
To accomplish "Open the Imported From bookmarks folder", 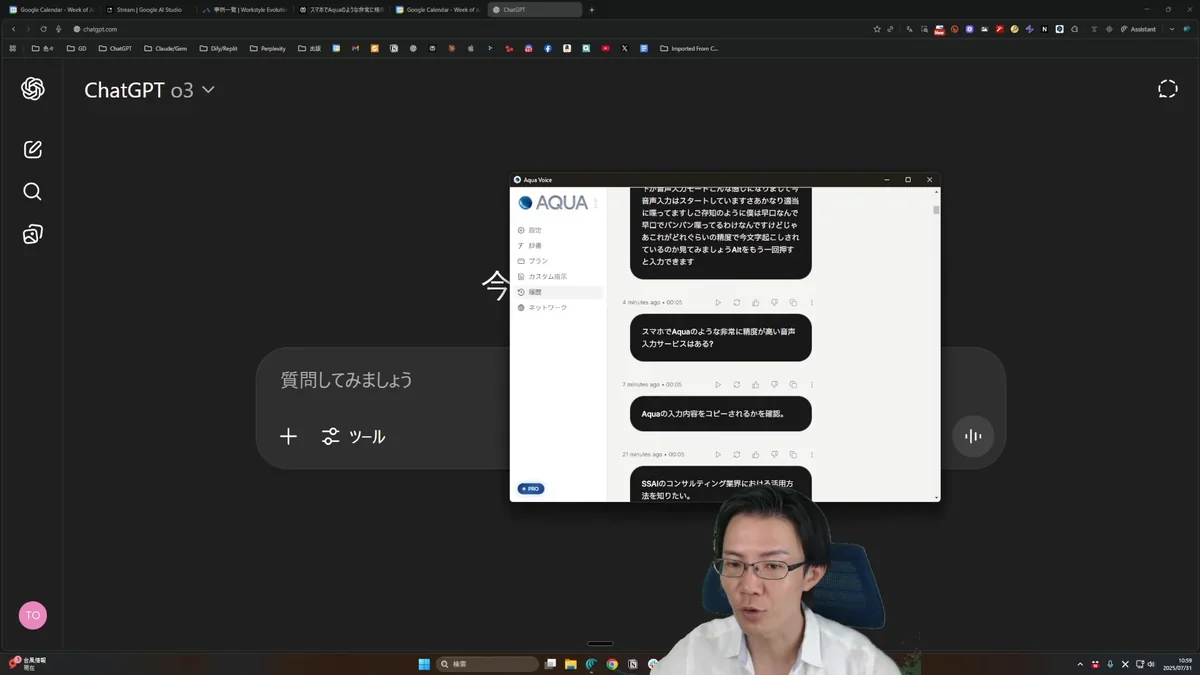I will point(689,48).
